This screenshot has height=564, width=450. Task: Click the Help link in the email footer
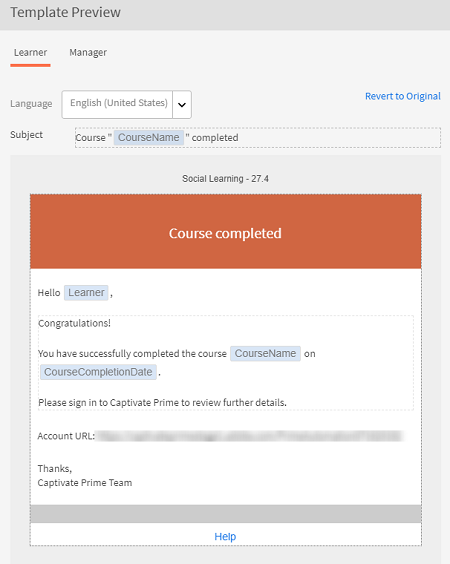225,536
